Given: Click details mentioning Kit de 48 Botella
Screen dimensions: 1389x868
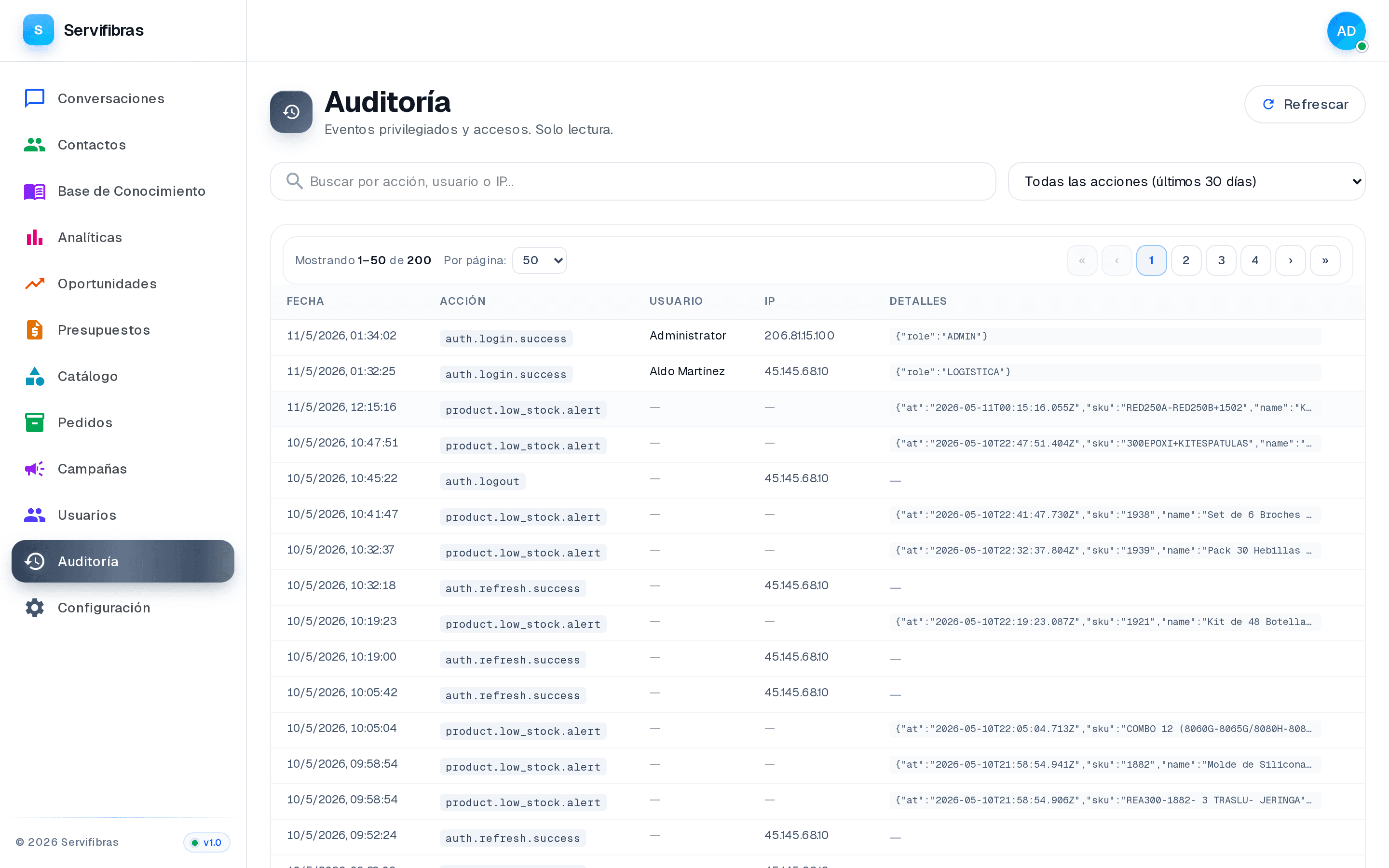Looking at the screenshot, I should (1105, 622).
